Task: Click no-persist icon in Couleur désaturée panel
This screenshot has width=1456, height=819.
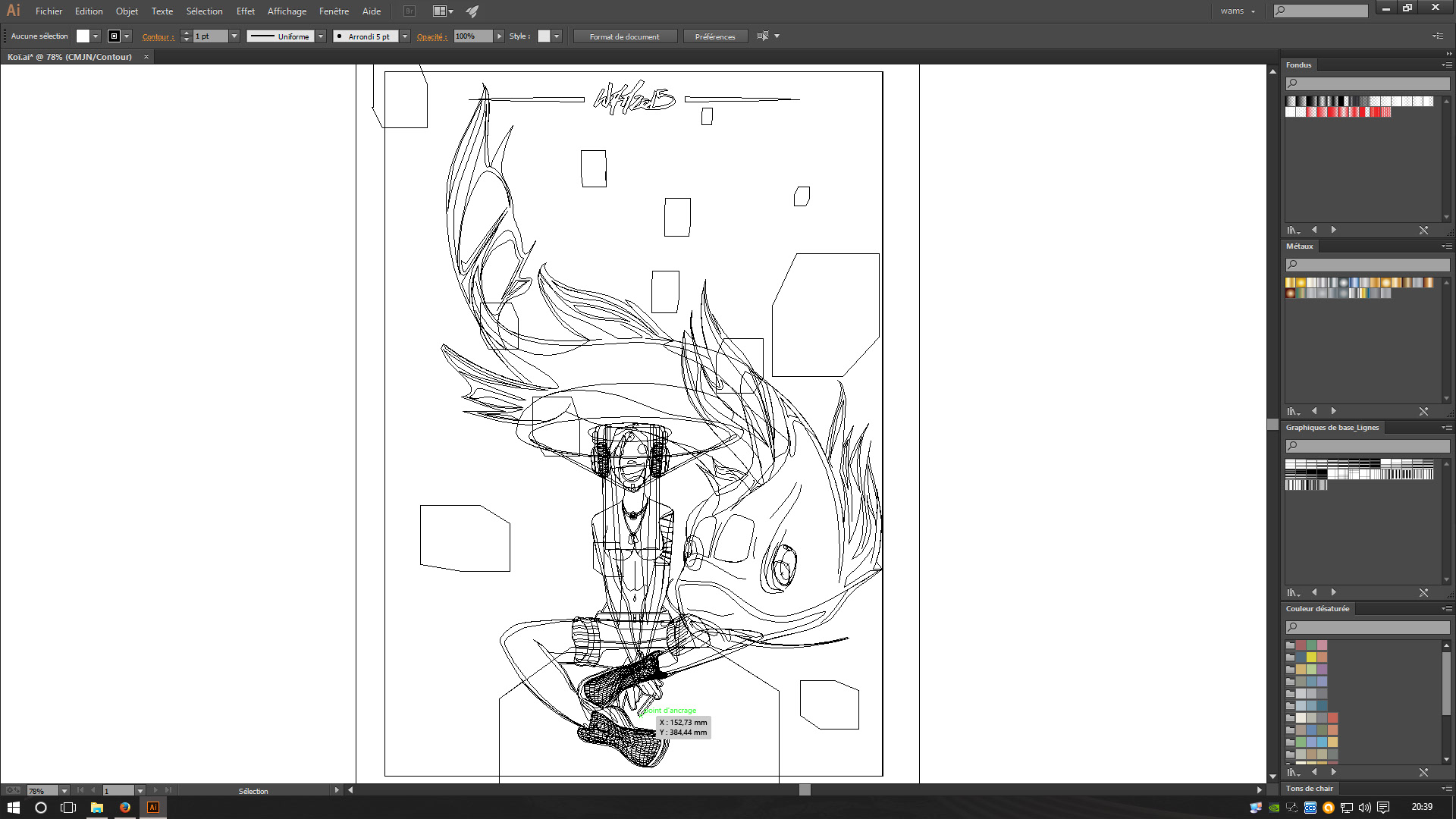Action: pyautogui.click(x=1423, y=772)
